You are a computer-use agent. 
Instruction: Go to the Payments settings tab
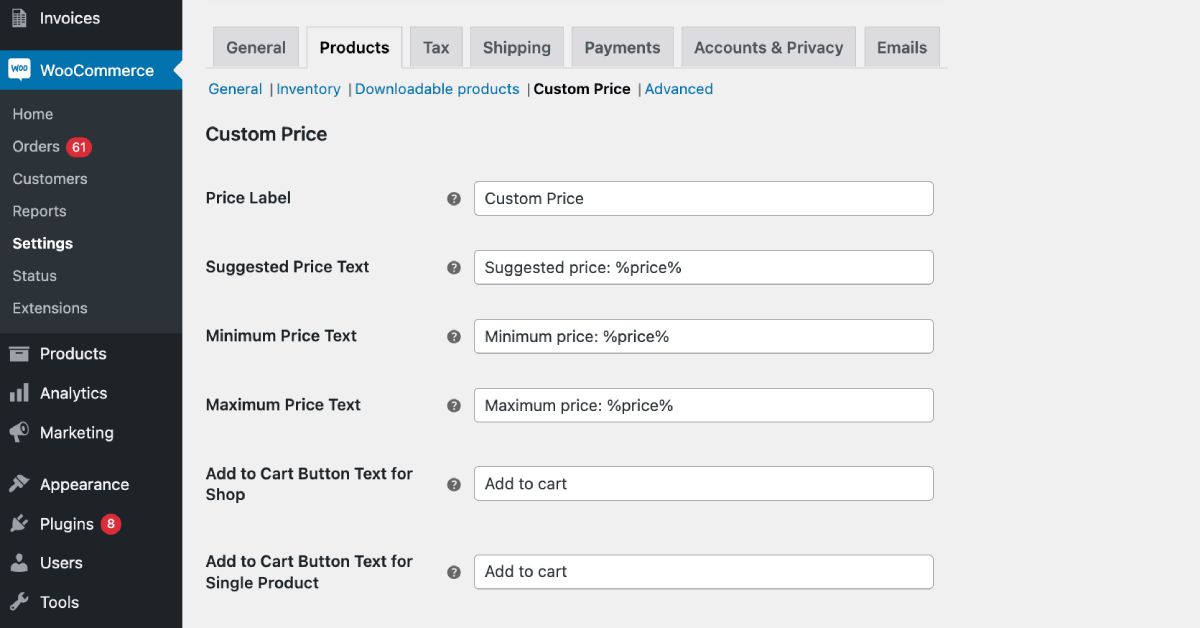[622, 47]
